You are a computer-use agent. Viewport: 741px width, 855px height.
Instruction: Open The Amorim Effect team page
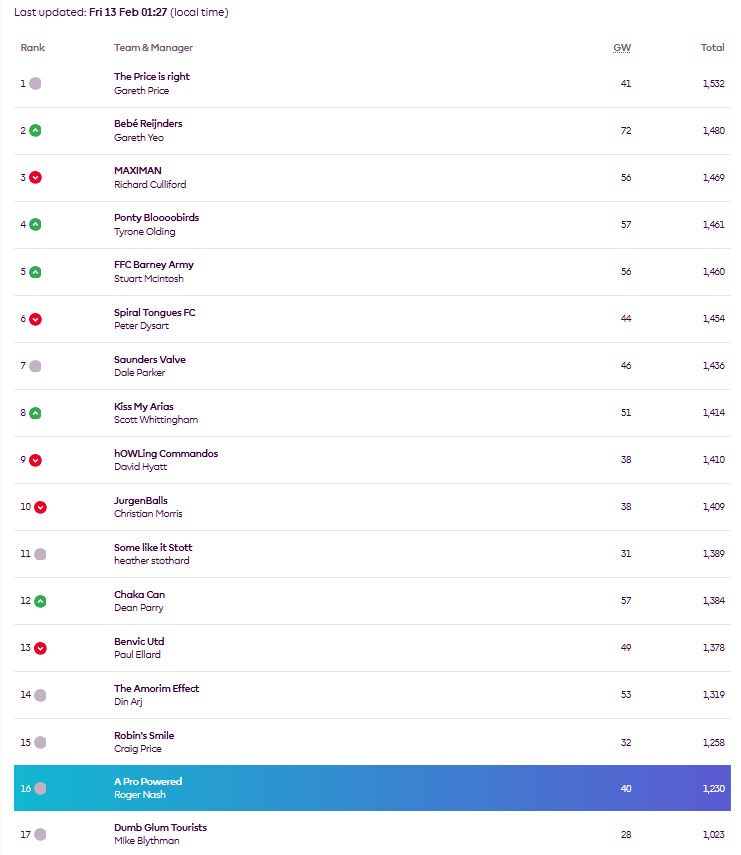156,689
